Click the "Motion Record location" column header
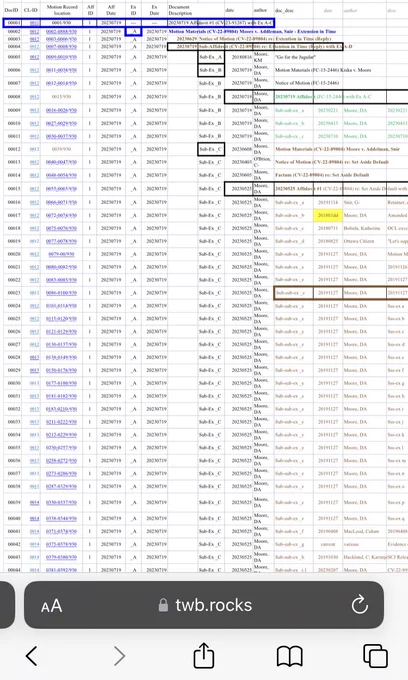This screenshot has width=408, height=680. pyautogui.click(x=62, y=10)
